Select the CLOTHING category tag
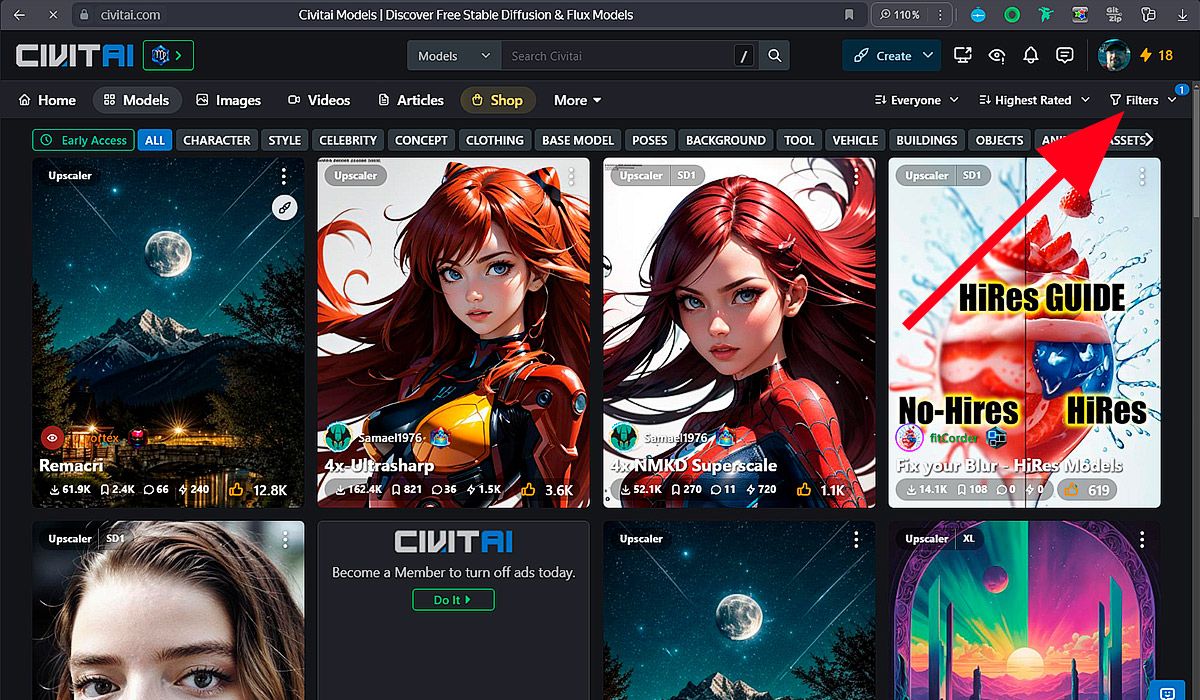Screen dimensions: 1200x700 pyautogui.click(x=494, y=140)
